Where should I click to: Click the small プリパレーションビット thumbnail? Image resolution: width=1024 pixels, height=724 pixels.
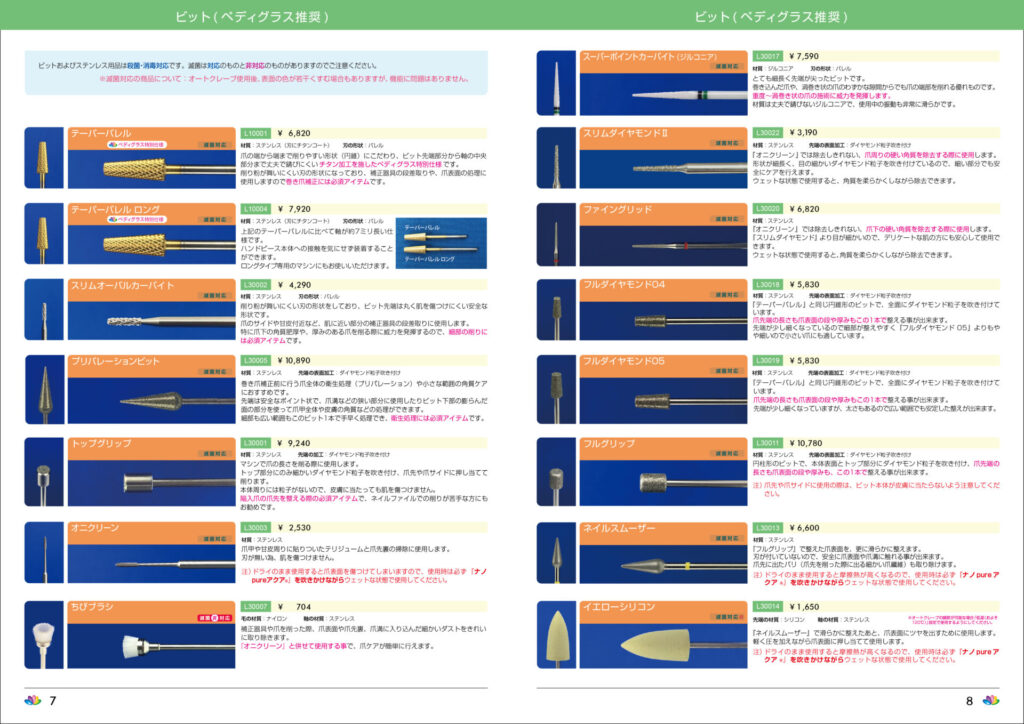[44, 389]
